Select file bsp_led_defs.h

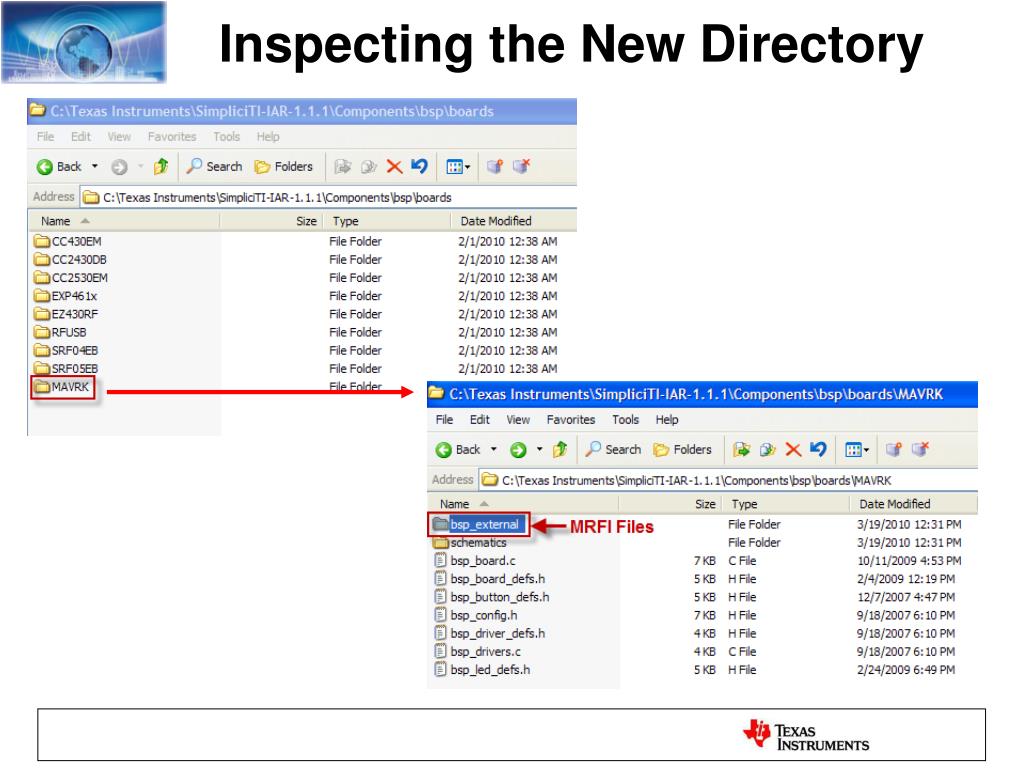(482, 670)
